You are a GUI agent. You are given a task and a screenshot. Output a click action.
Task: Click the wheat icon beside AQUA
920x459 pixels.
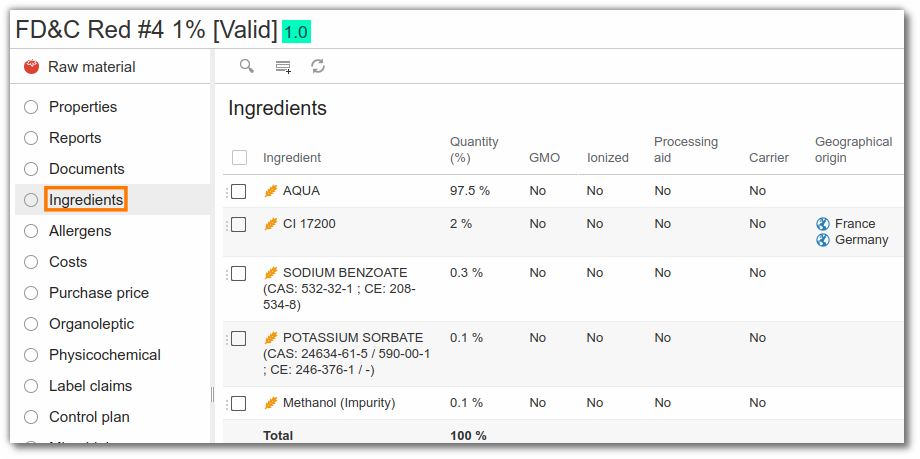[x=270, y=191]
